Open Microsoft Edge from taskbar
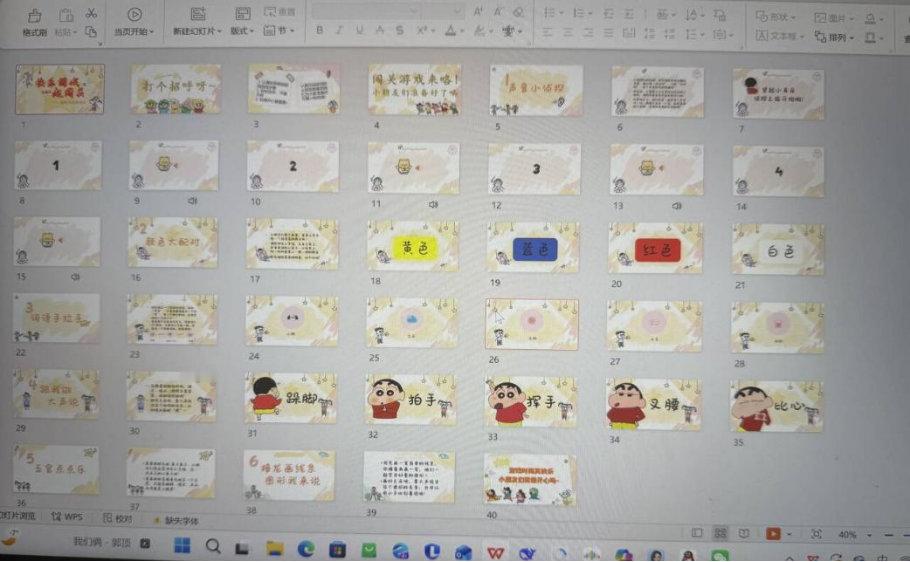 point(306,548)
